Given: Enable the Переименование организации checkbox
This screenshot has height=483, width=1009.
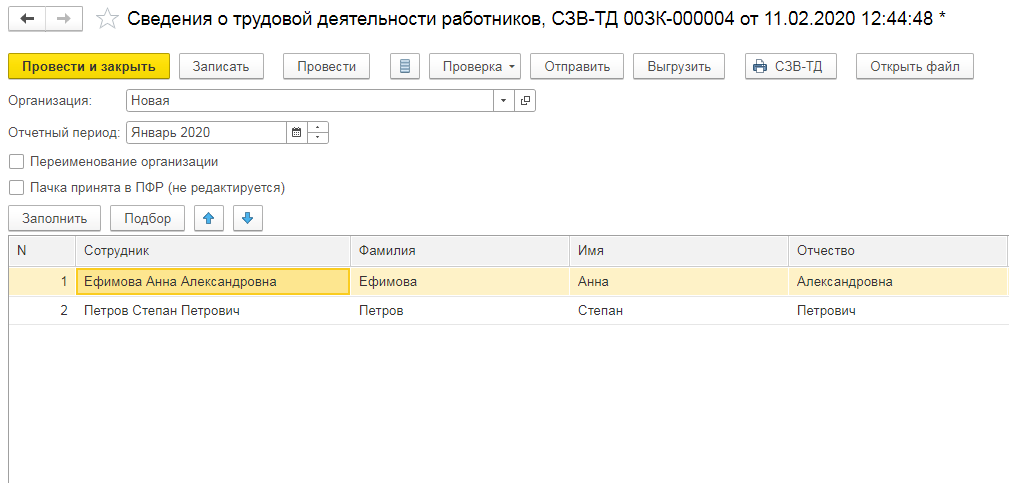Looking at the screenshot, I should click(16, 161).
